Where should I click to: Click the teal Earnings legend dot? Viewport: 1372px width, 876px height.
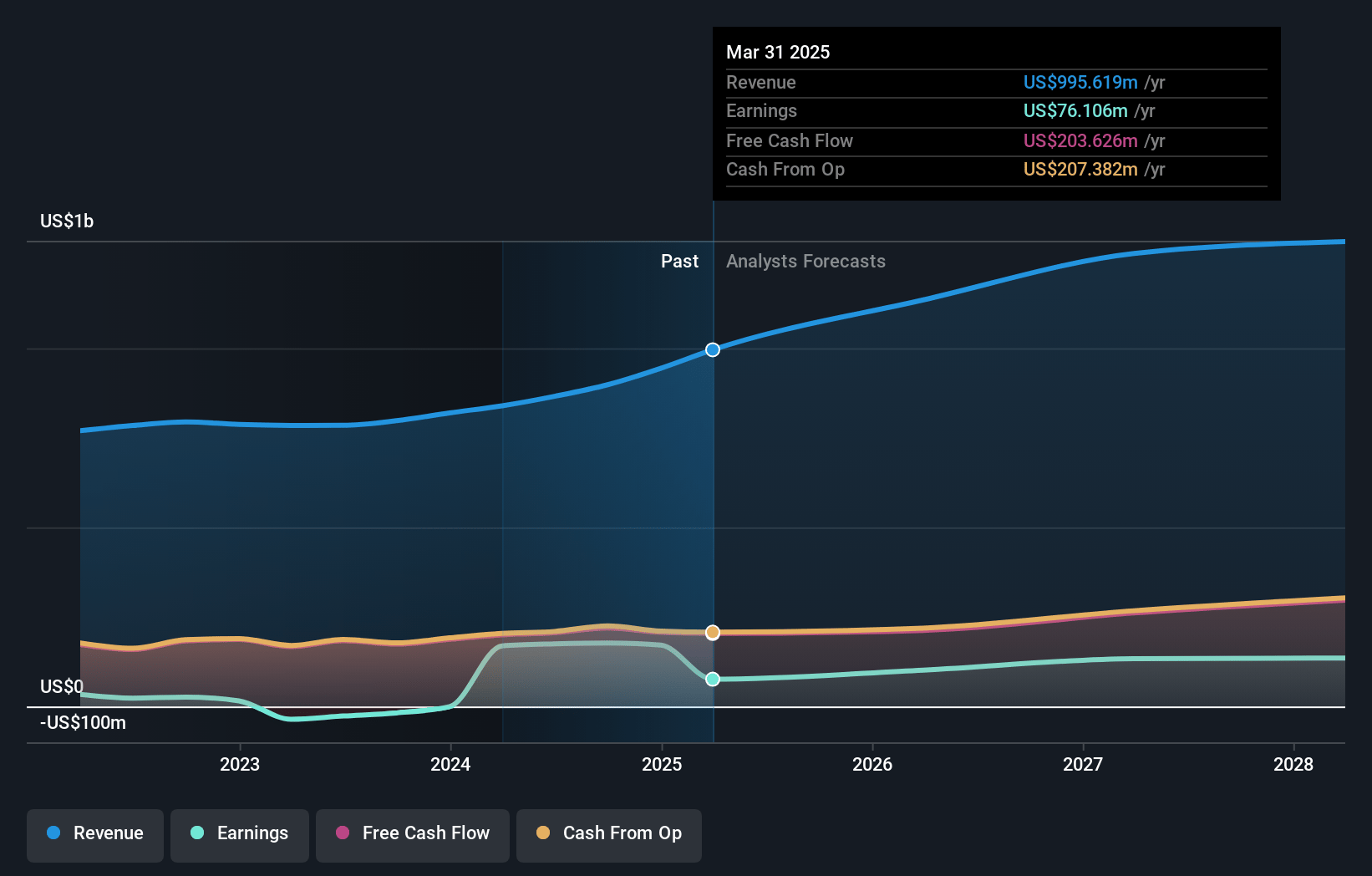(x=197, y=833)
